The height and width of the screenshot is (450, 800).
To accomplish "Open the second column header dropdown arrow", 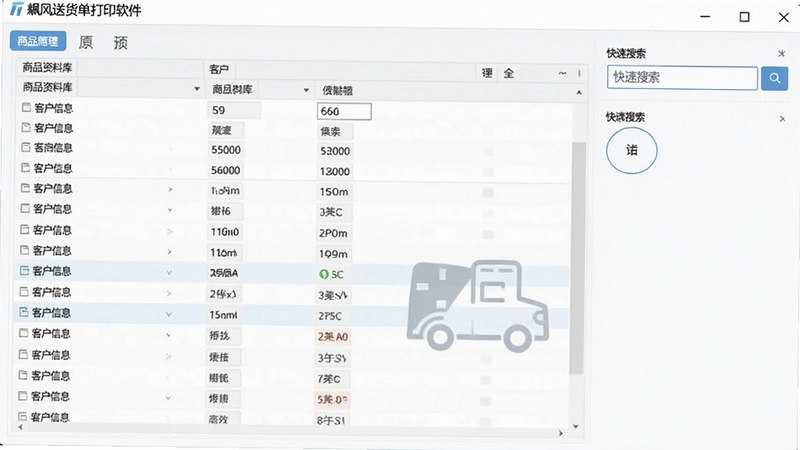I will 306,90.
